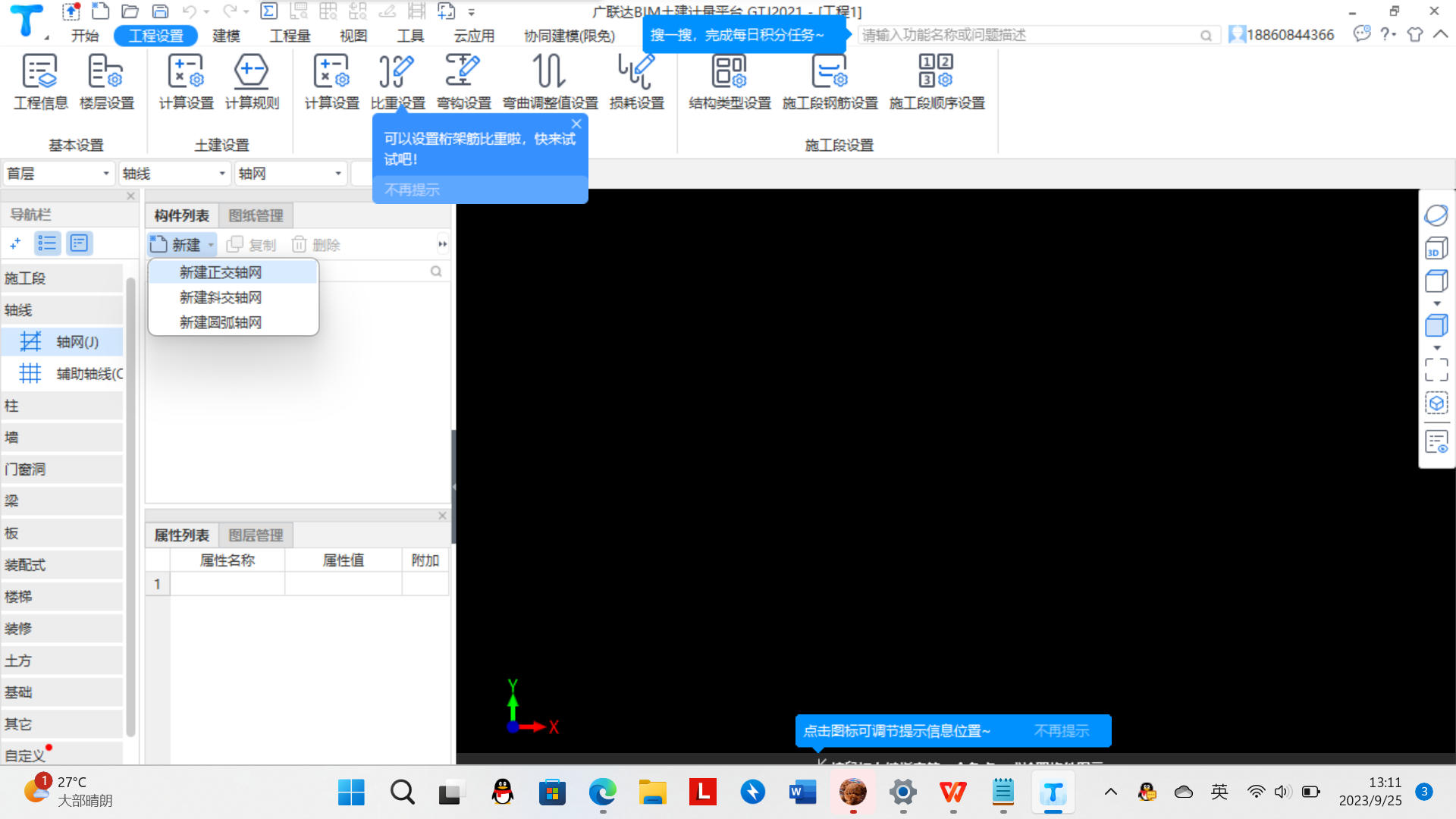
Task: Open the 轴线 category dropdown
Action: point(221,174)
